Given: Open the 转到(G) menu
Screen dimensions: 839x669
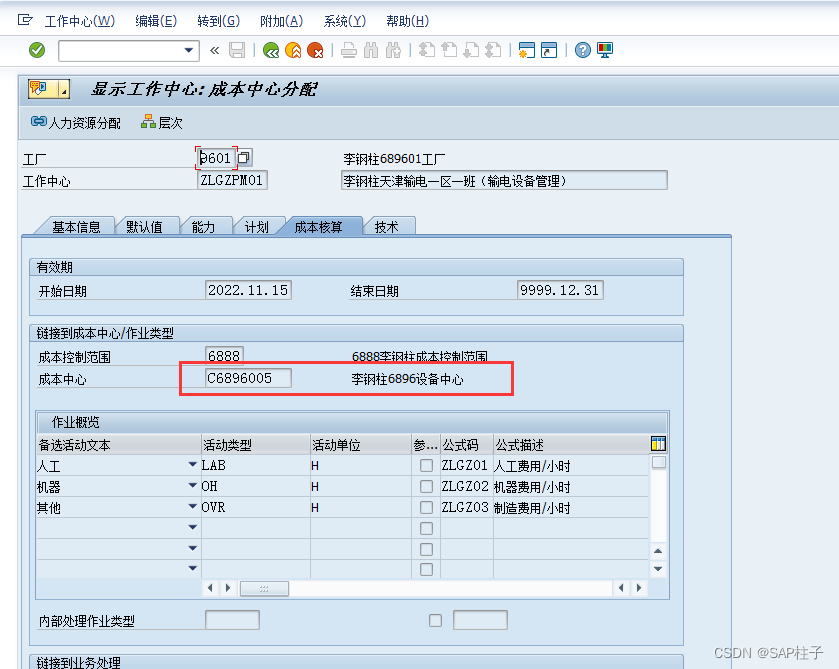Looking at the screenshot, I should coord(218,21).
